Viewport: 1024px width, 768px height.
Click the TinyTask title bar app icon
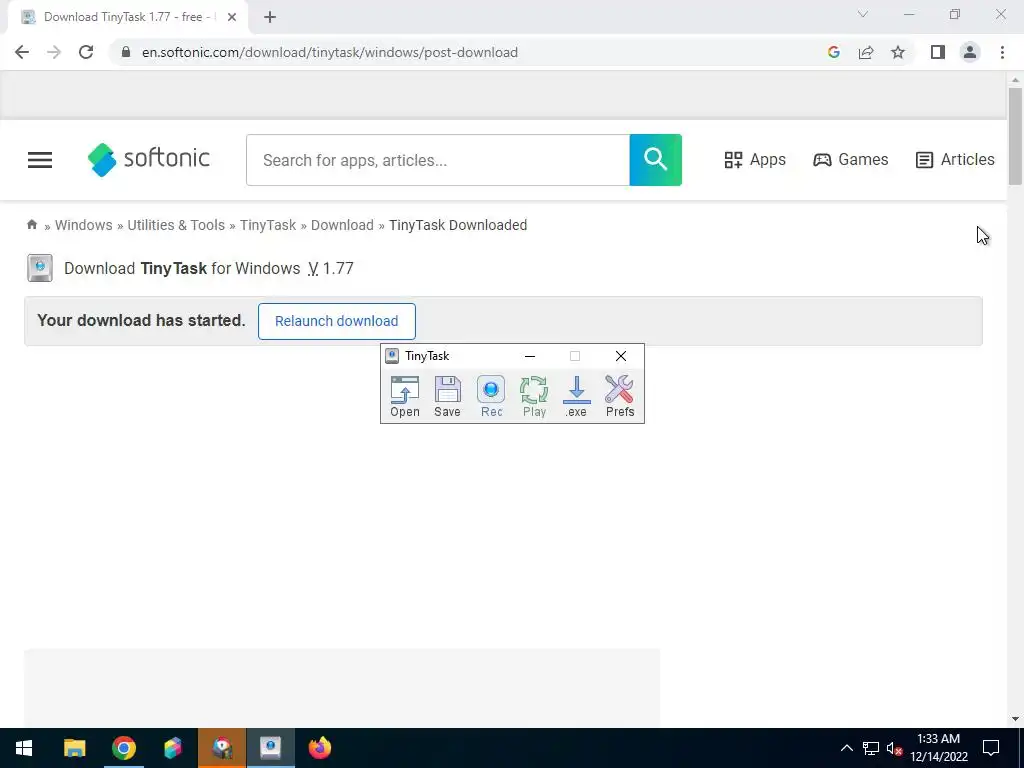(392, 356)
